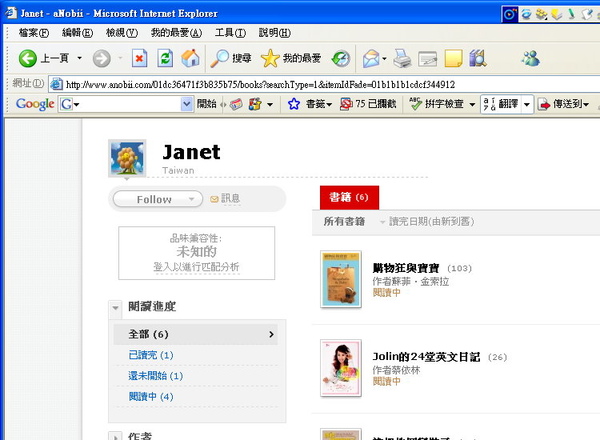
Task: Click the Google toolbar logo
Action: [35, 104]
